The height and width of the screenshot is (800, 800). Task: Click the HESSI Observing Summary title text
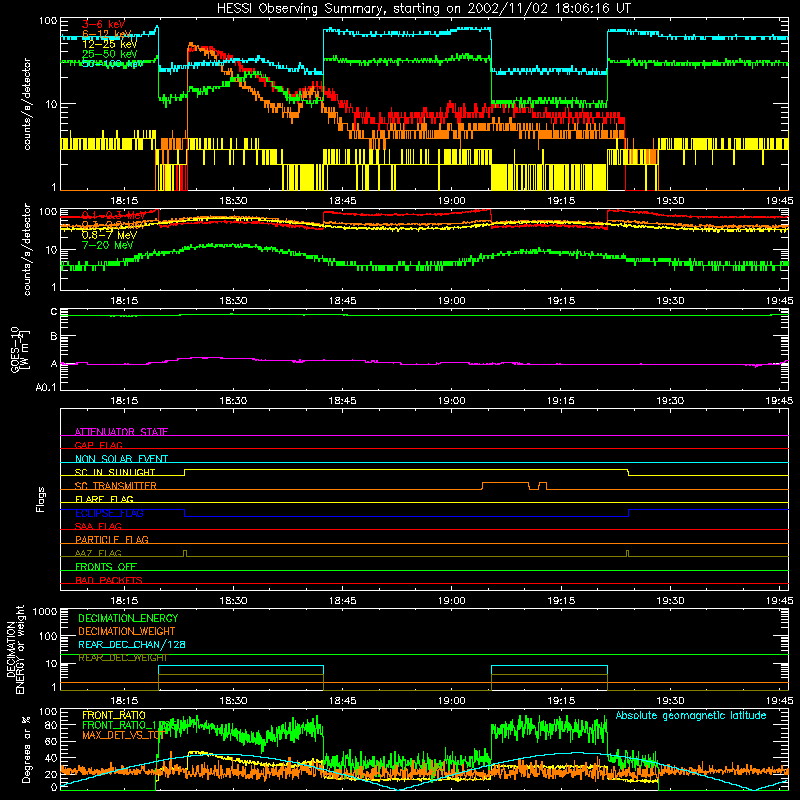[x=423, y=8]
